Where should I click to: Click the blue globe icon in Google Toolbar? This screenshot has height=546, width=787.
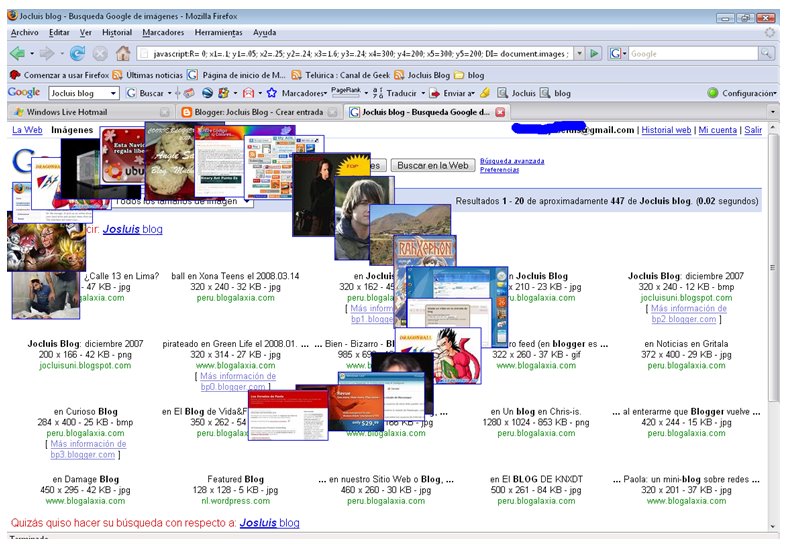(207, 93)
